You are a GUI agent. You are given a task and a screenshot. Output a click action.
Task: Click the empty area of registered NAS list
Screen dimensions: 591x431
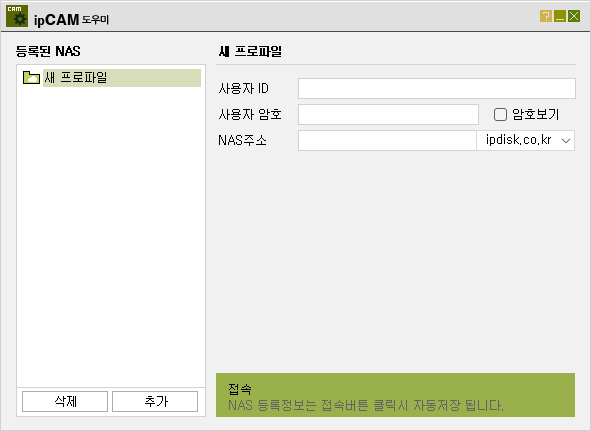(111, 236)
